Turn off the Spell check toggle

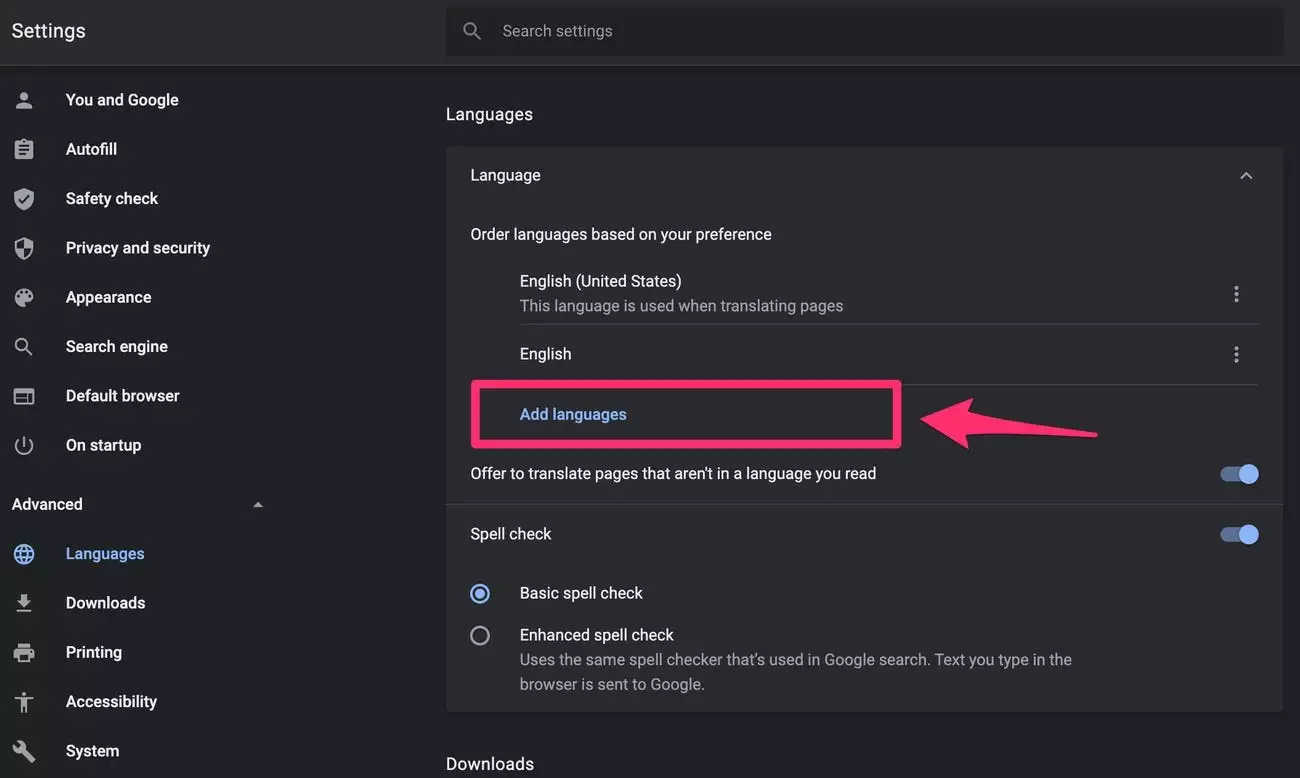coord(1239,535)
